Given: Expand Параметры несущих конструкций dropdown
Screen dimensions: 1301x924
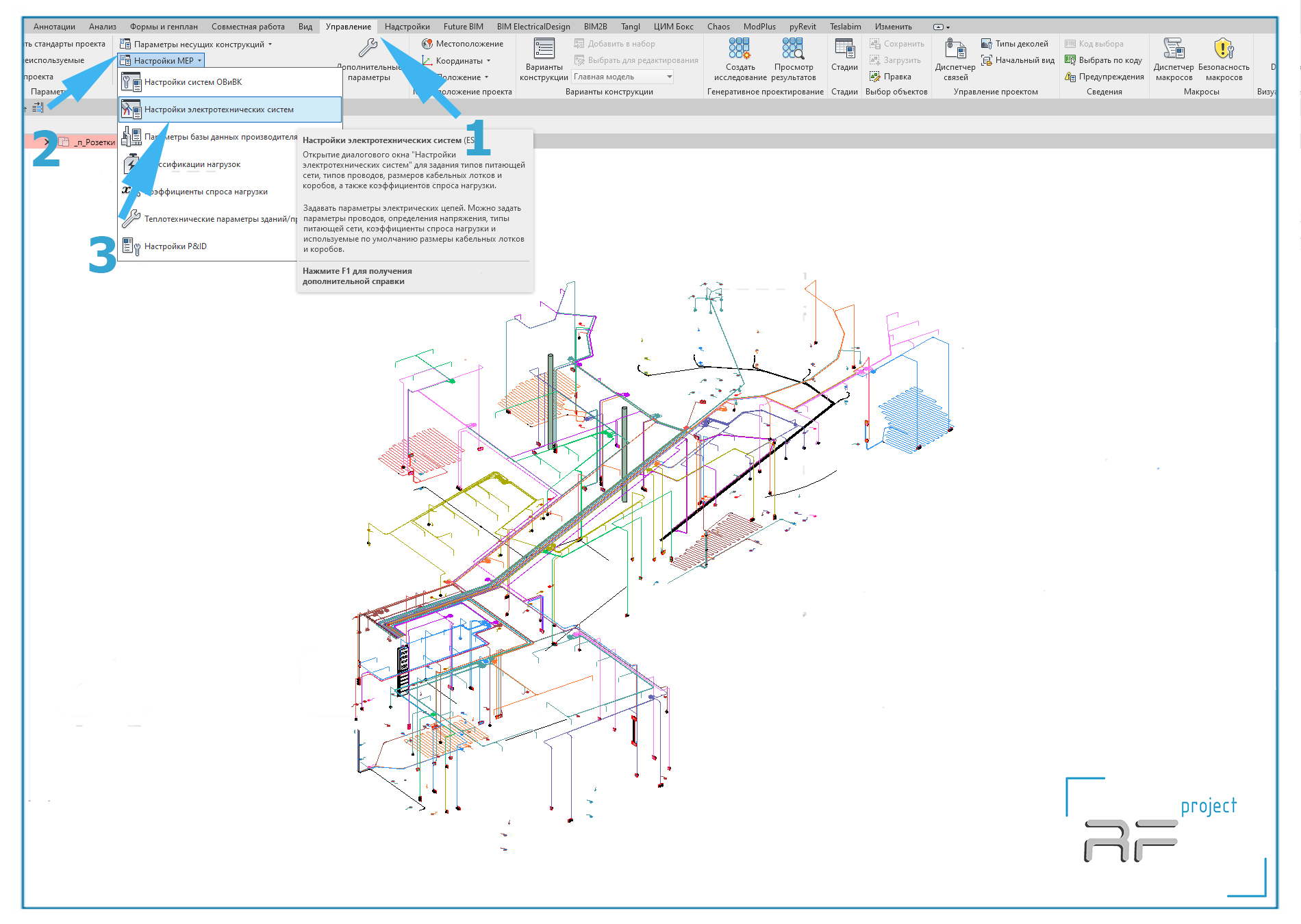Looking at the screenshot, I should point(270,44).
